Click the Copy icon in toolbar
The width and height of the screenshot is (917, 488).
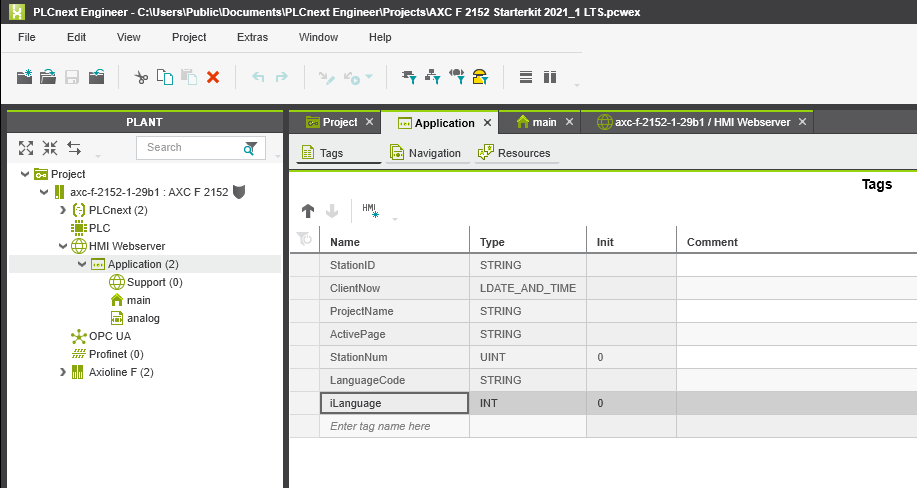(x=165, y=77)
